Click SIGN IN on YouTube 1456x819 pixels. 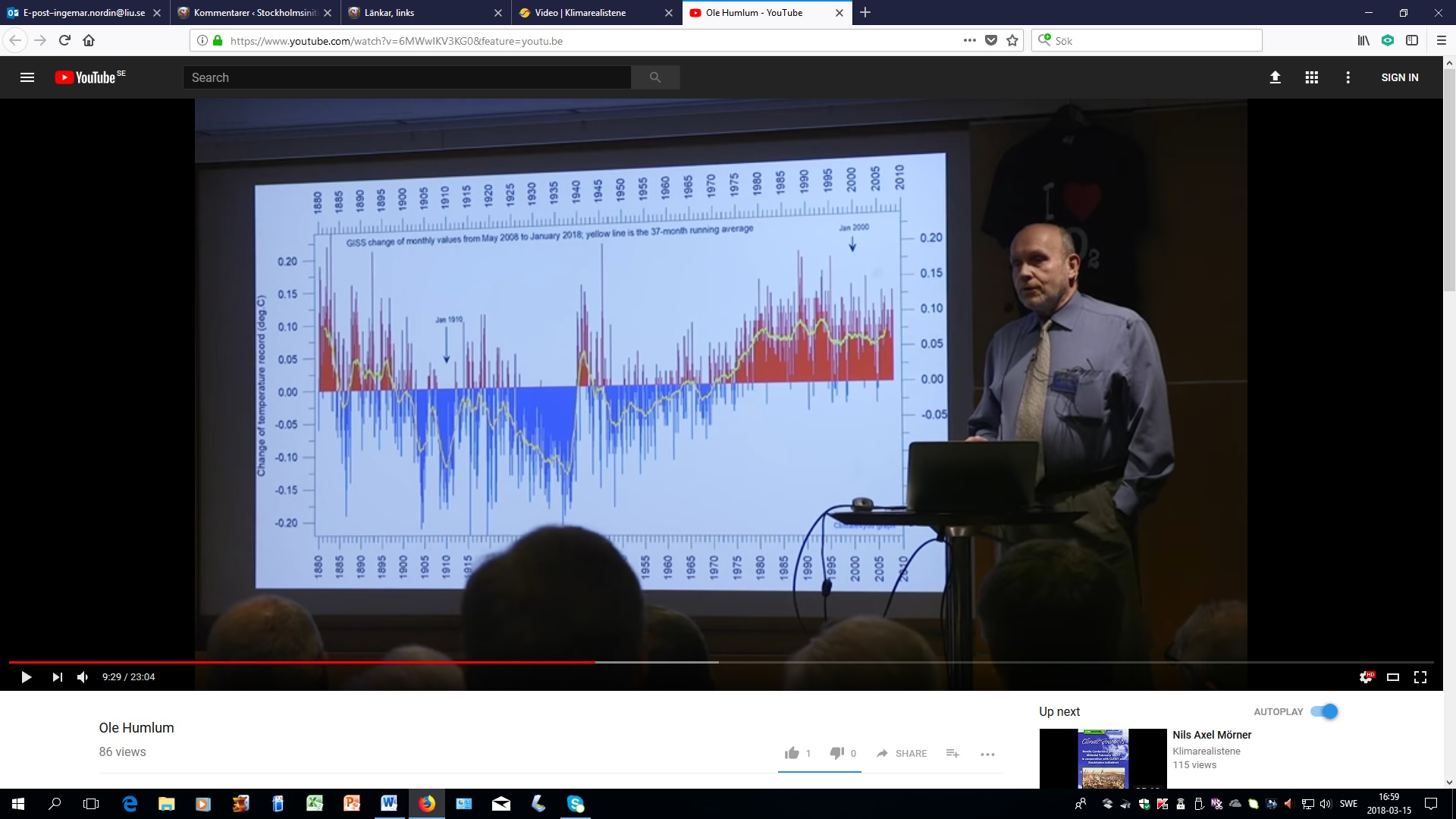click(1400, 77)
